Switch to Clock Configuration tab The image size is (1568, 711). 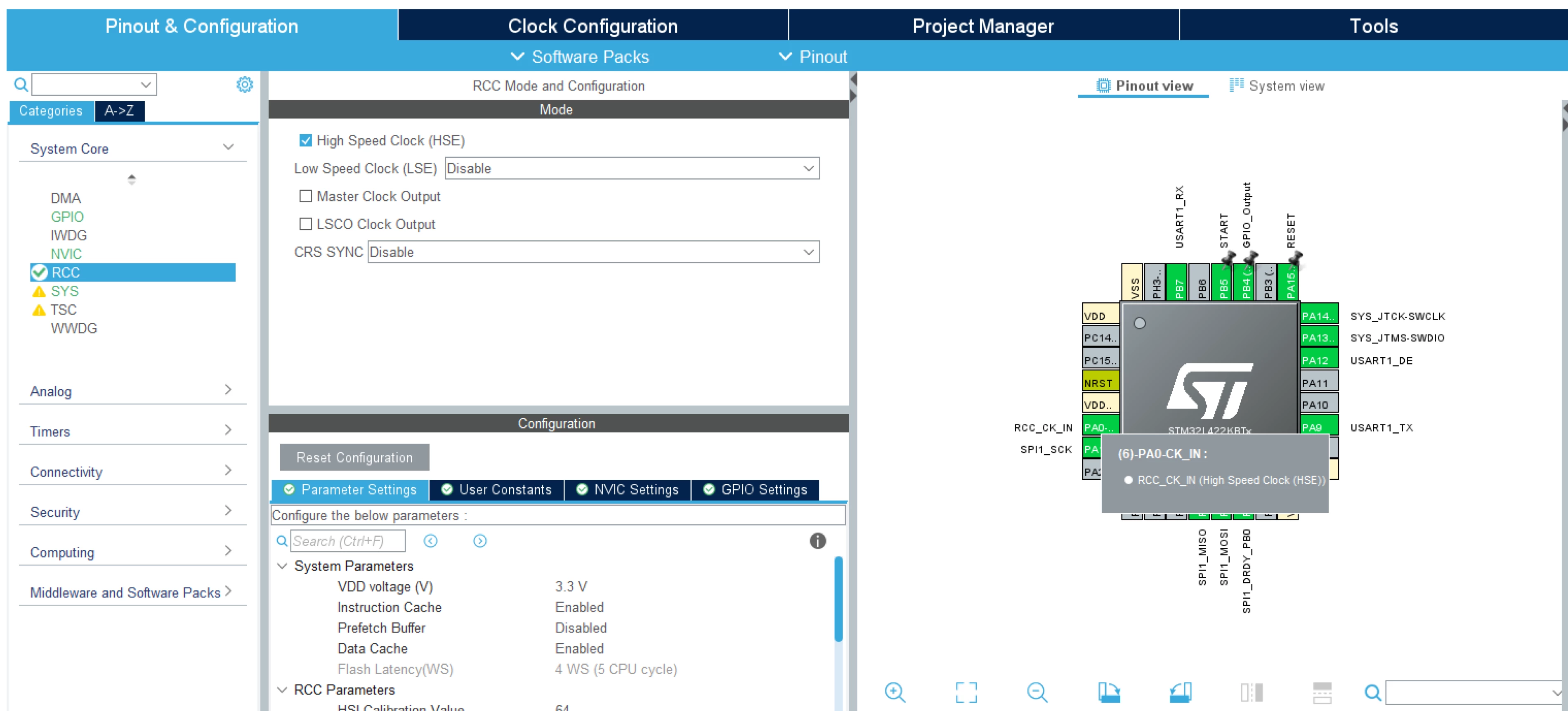(x=593, y=26)
